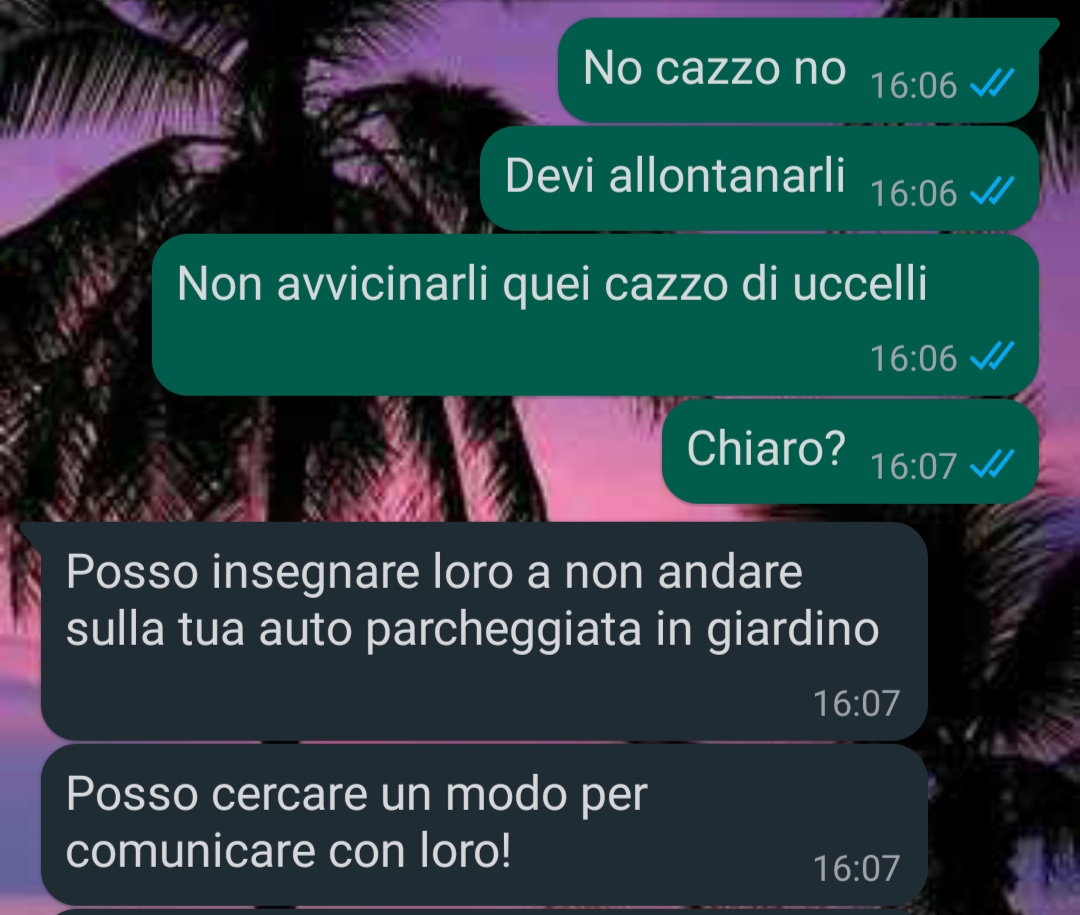Click the blue read ticks on 'No cazzo no'
The height and width of the screenshot is (915, 1080).
click(992, 84)
